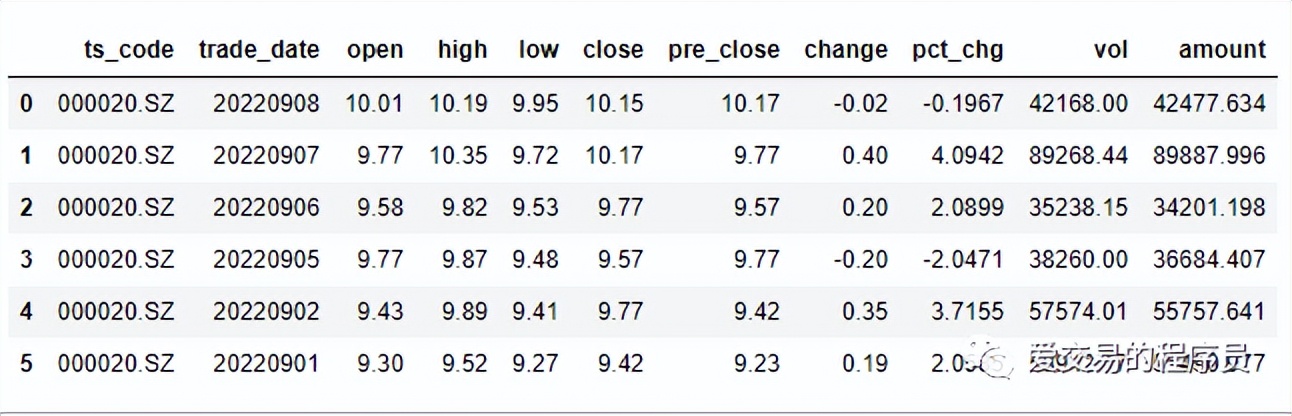Click the ts_code column header
Screen dimensions: 1292x416
click(x=129, y=50)
